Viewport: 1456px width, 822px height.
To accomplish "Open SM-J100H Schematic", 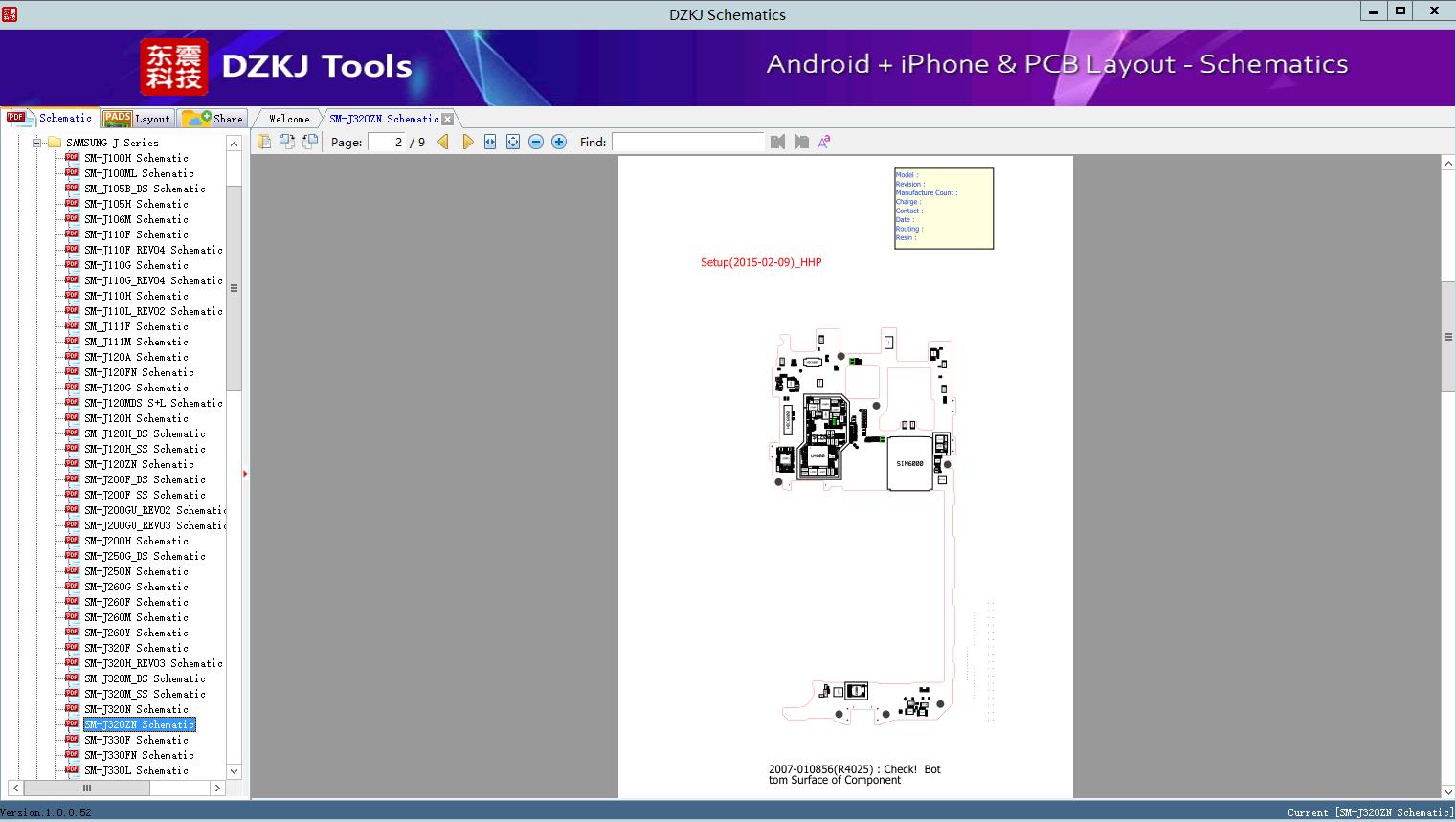I will [x=136, y=158].
